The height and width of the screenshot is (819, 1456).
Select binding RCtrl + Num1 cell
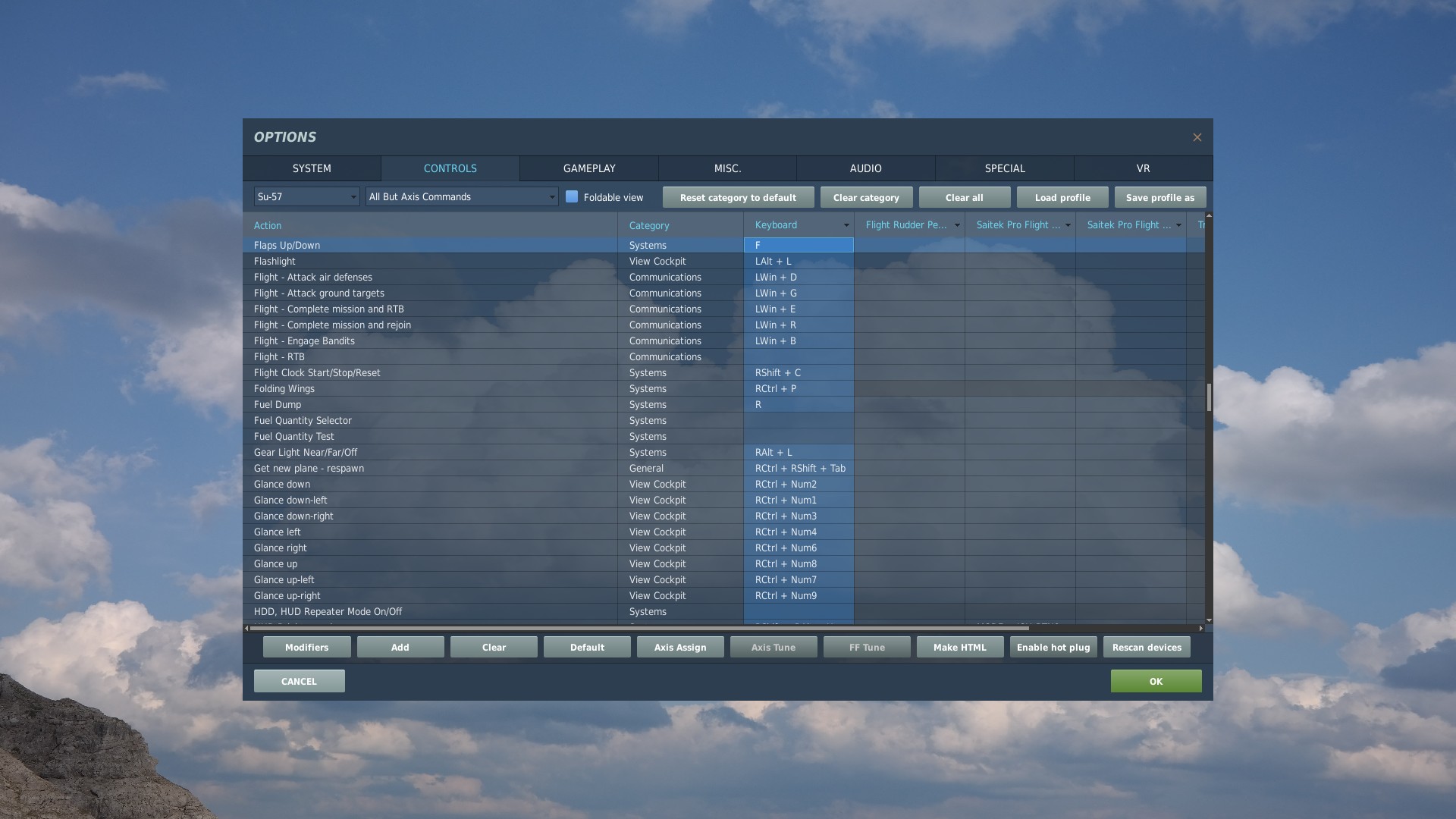coord(799,500)
